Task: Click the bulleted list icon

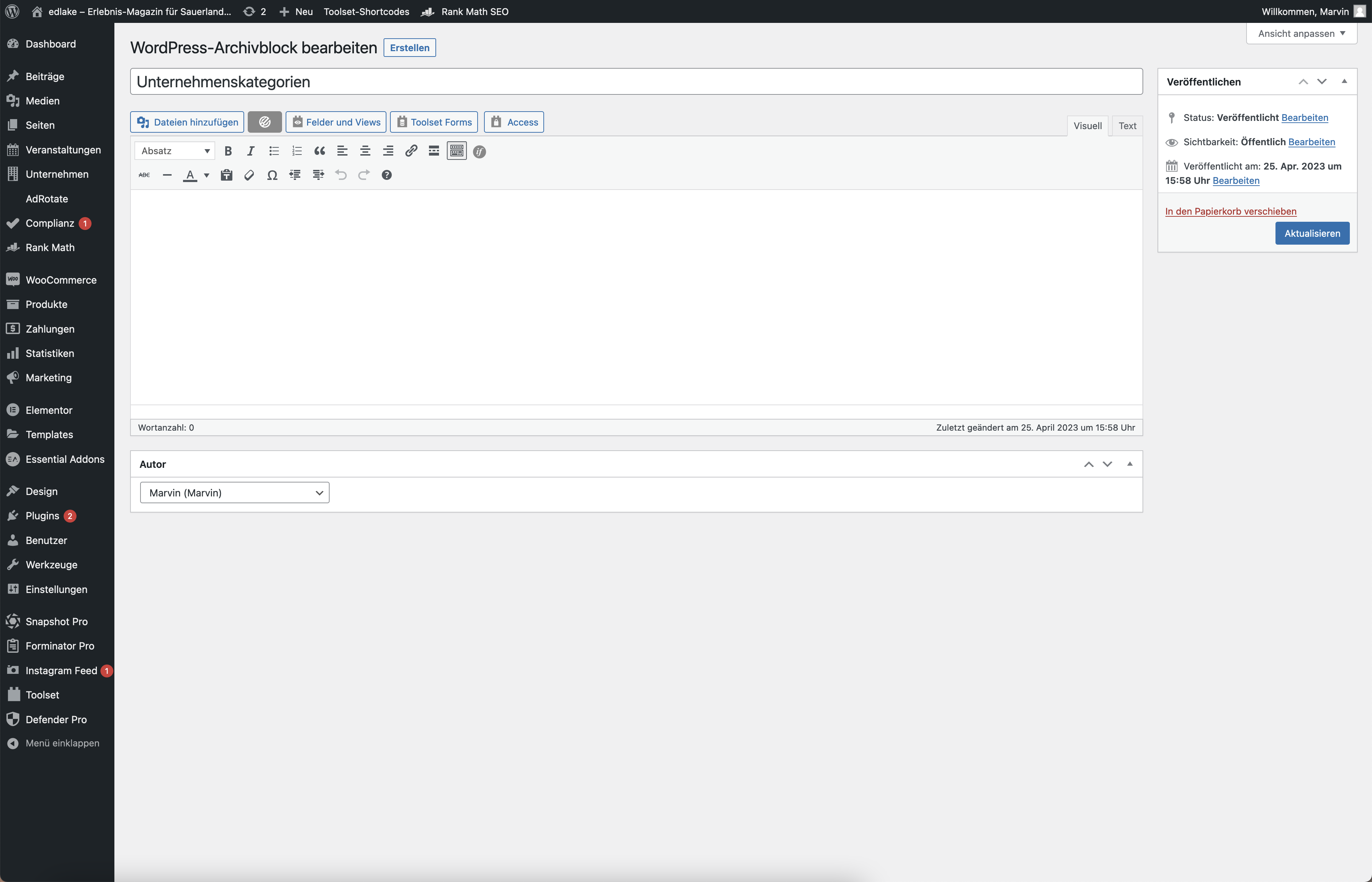Action: pyautogui.click(x=273, y=151)
